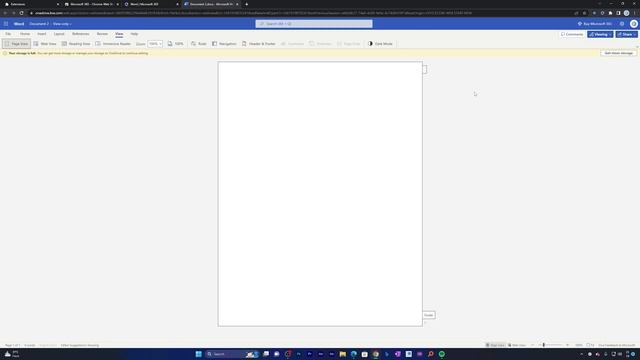Click inside the header Search box
This screenshot has width=640, height=360.
coord(314,24)
